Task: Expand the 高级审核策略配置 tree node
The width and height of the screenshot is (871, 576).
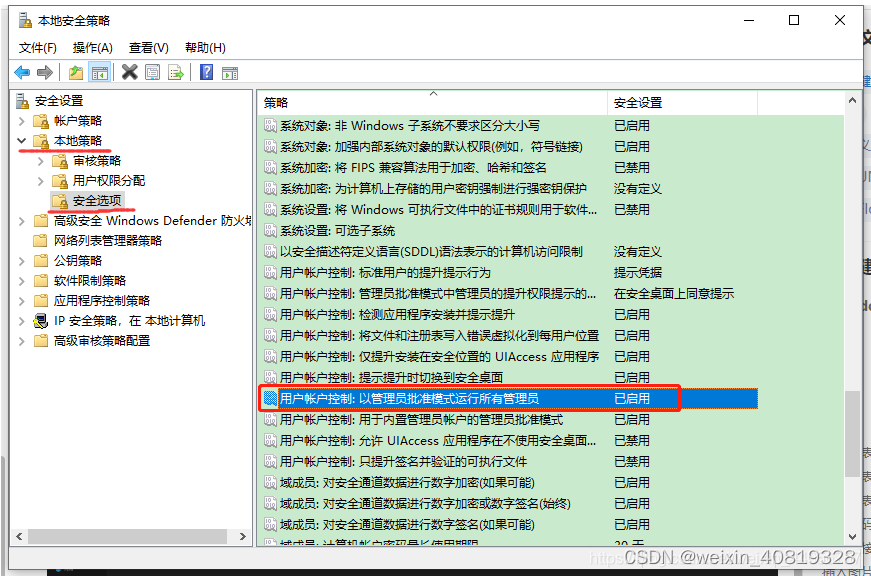Action: point(22,341)
